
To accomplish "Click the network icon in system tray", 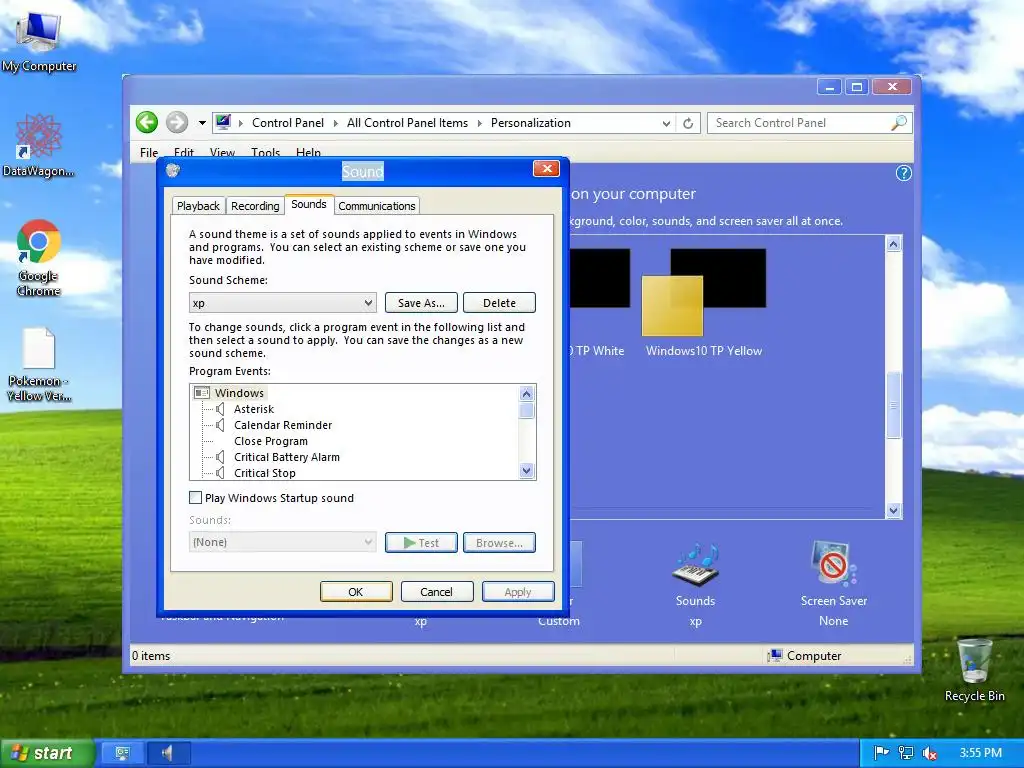I will tap(906, 753).
